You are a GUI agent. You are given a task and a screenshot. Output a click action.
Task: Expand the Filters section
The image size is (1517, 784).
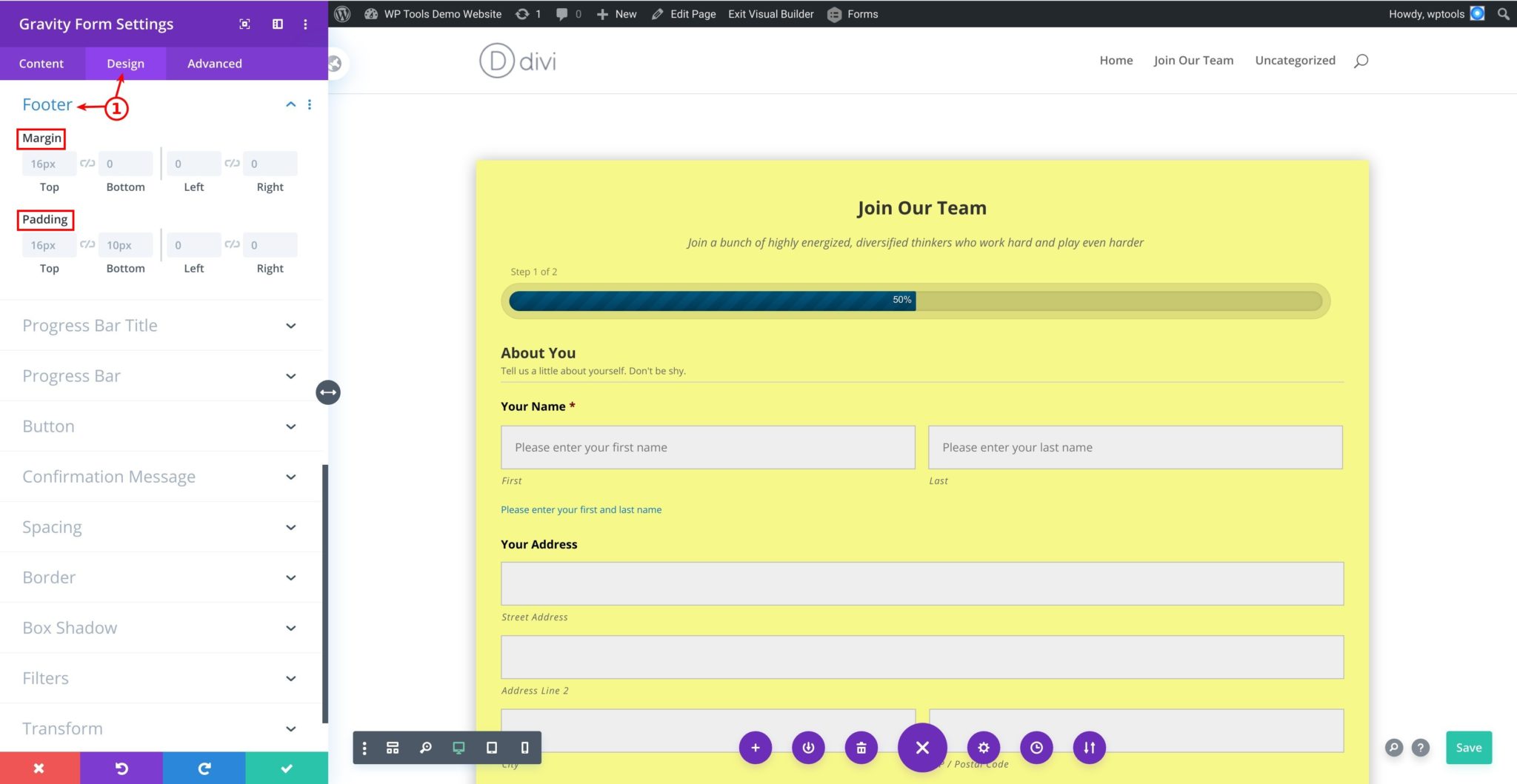[159, 678]
